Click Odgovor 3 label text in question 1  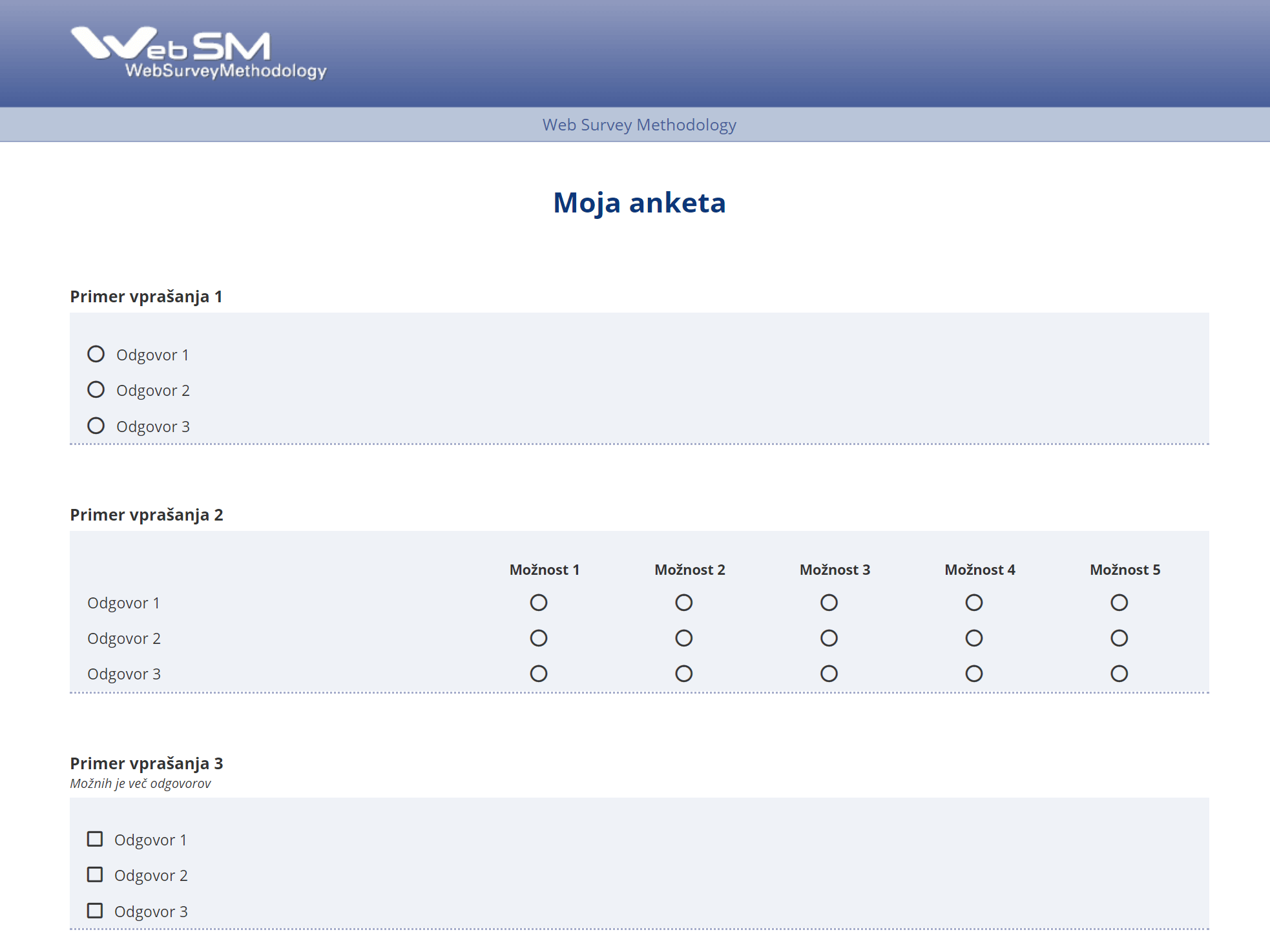click(x=153, y=427)
